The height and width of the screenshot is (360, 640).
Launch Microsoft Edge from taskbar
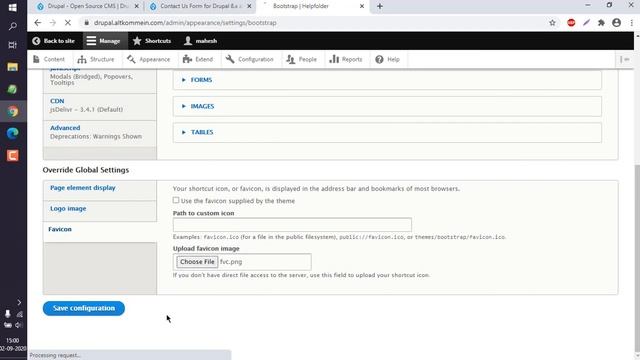[13, 133]
